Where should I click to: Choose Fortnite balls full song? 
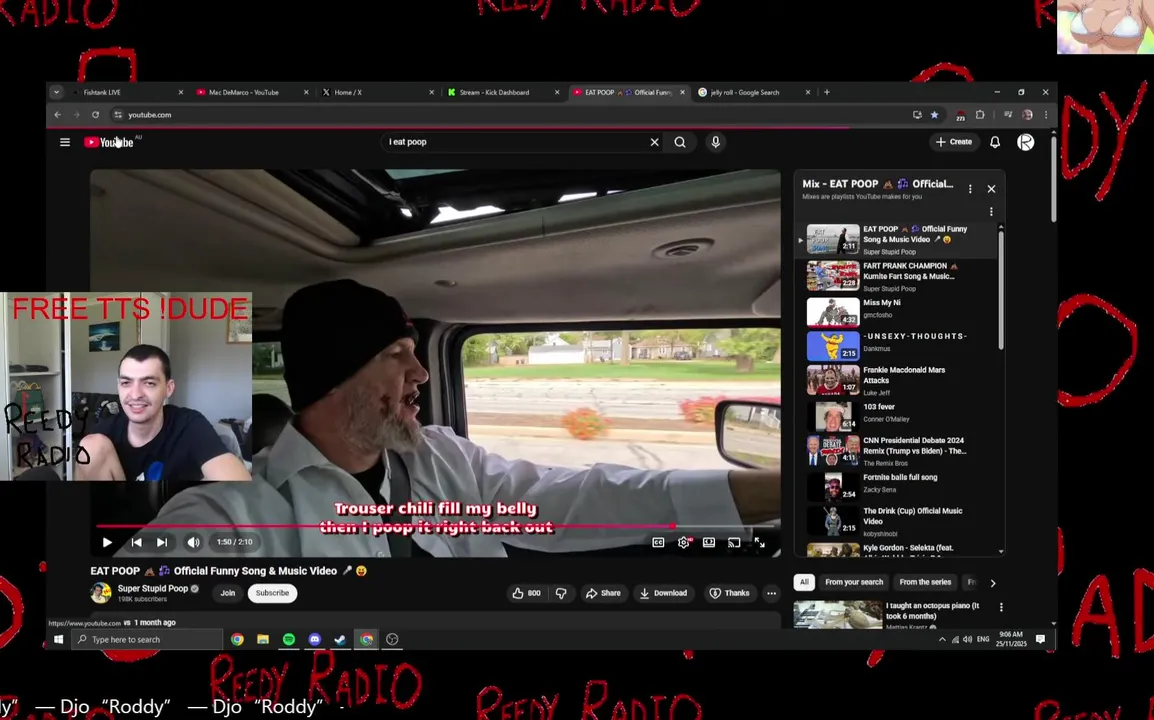[899, 486]
